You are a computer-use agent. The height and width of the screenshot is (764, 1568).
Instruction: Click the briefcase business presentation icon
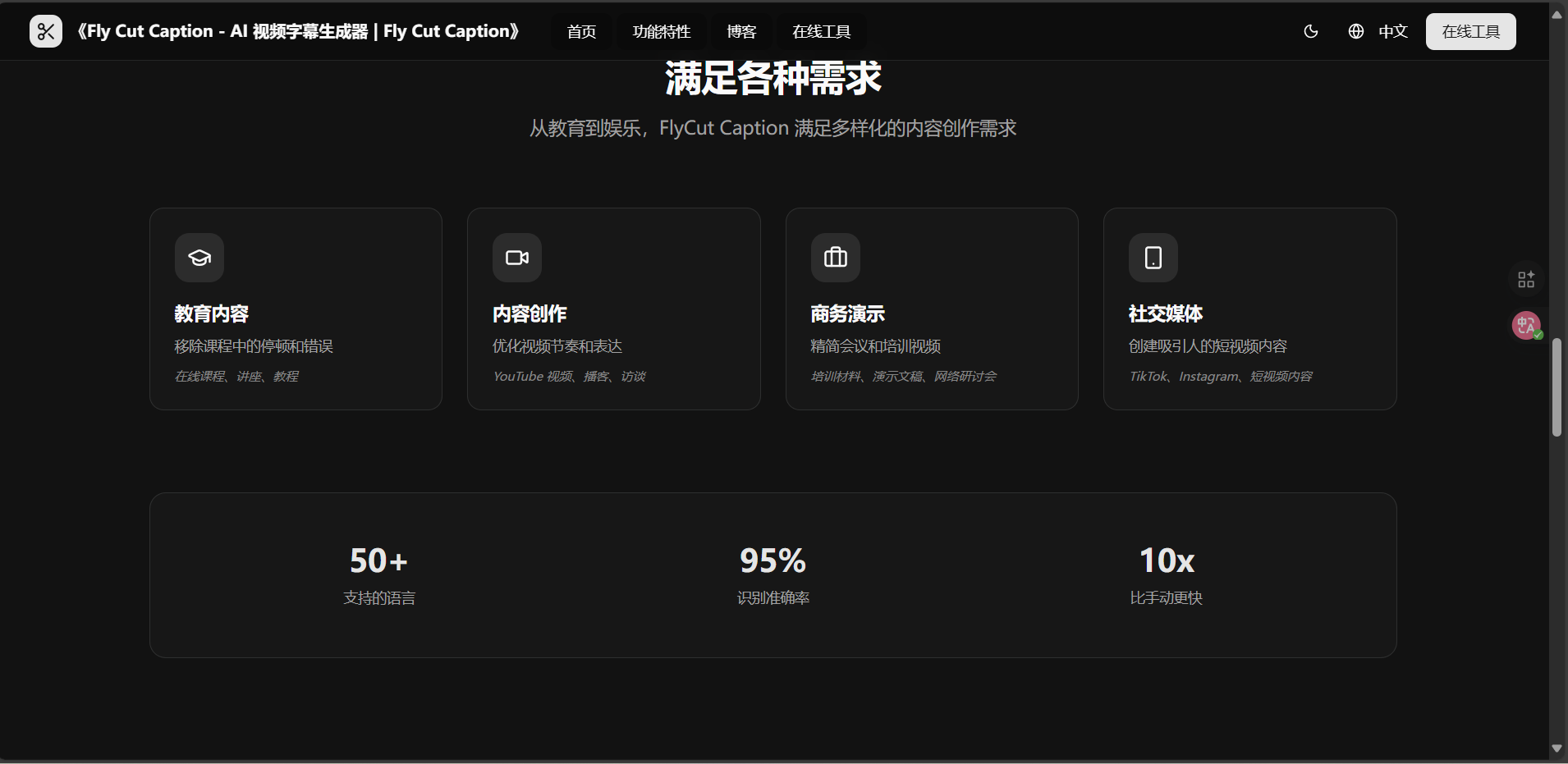[x=836, y=258]
